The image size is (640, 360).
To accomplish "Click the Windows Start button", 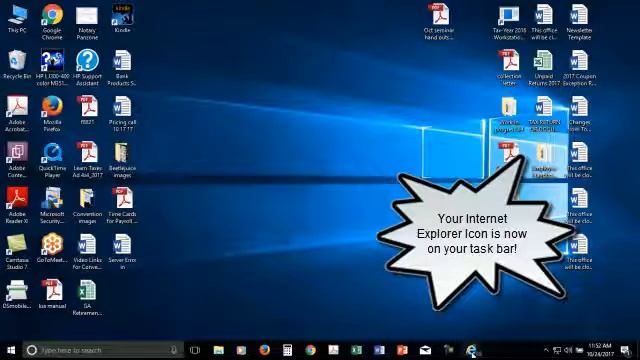I will pyautogui.click(x=11, y=350).
